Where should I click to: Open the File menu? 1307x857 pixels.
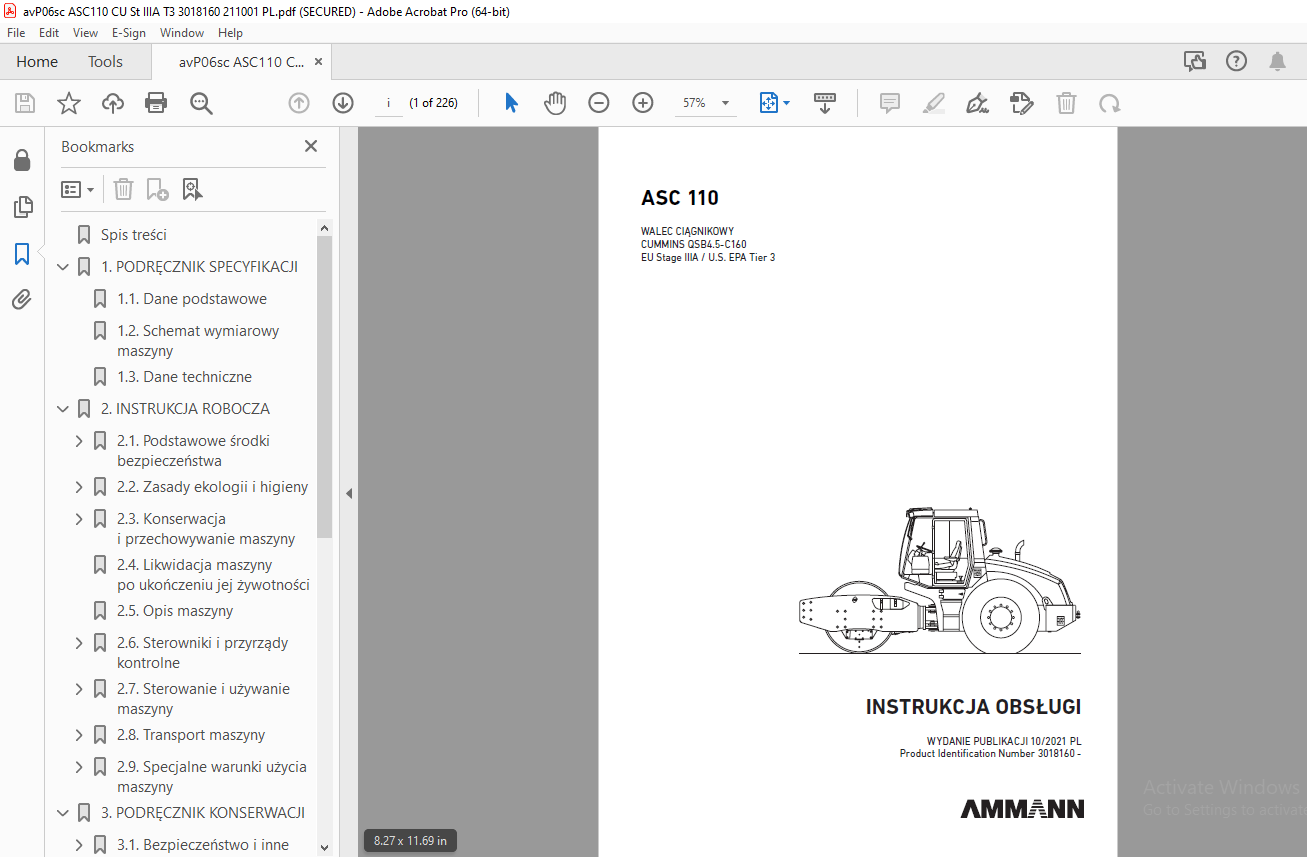[16, 33]
